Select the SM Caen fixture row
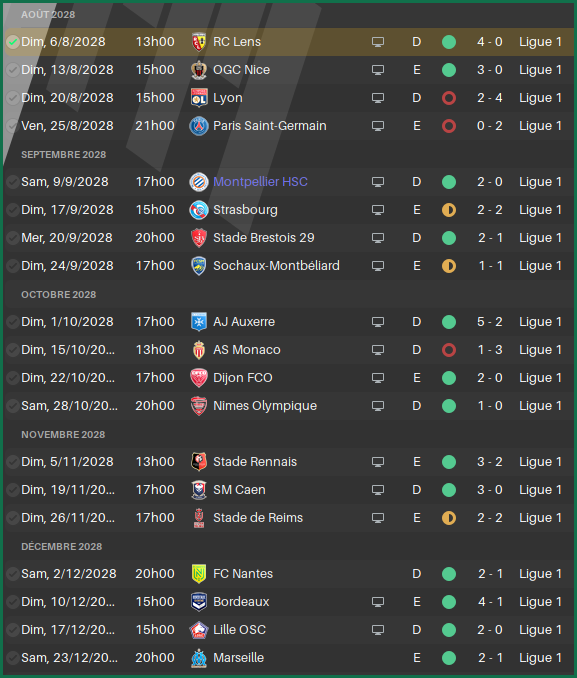Screen dimensions: 577x678 tap(288, 490)
